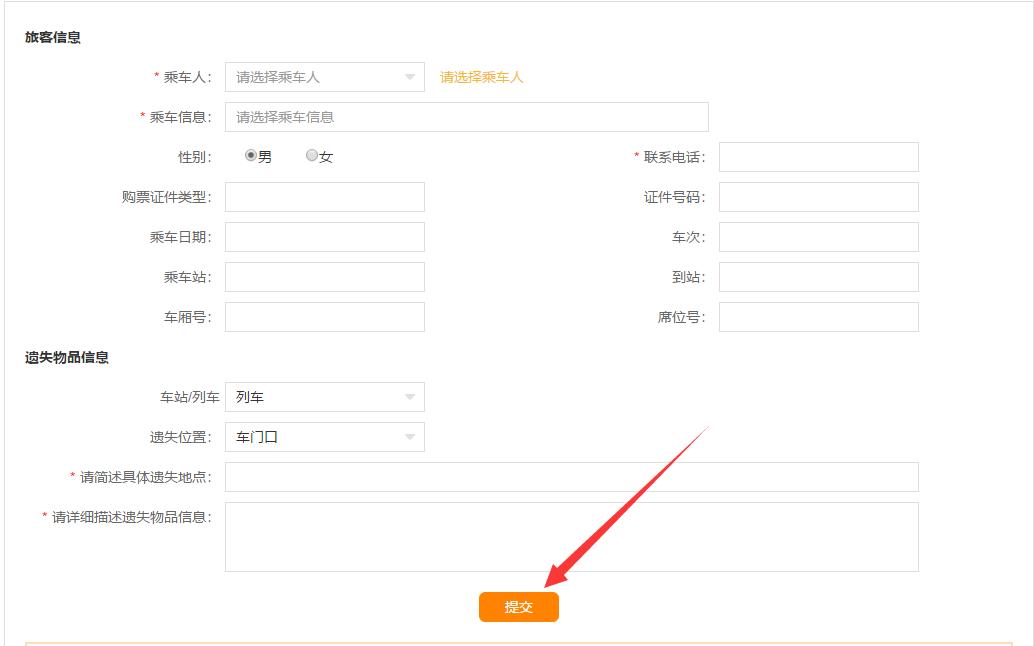Click the 联系电话 phone number field
The image size is (1034, 646).
818,156
